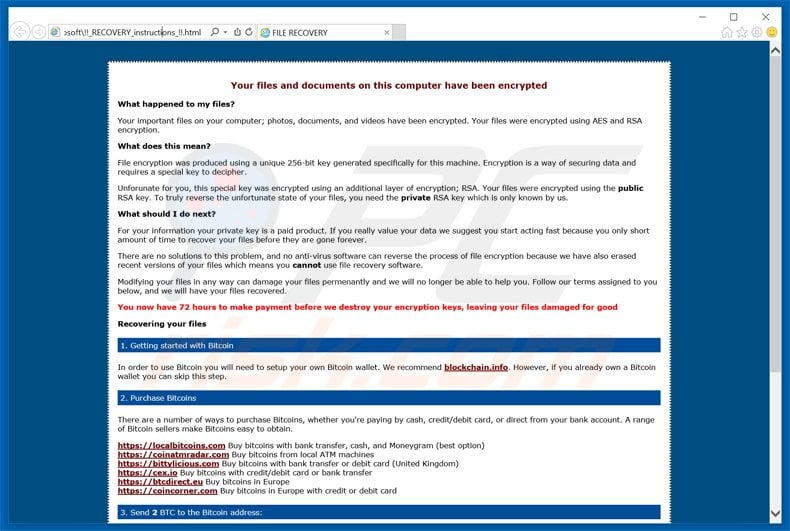Click the scrollbar up arrow

coord(775,50)
